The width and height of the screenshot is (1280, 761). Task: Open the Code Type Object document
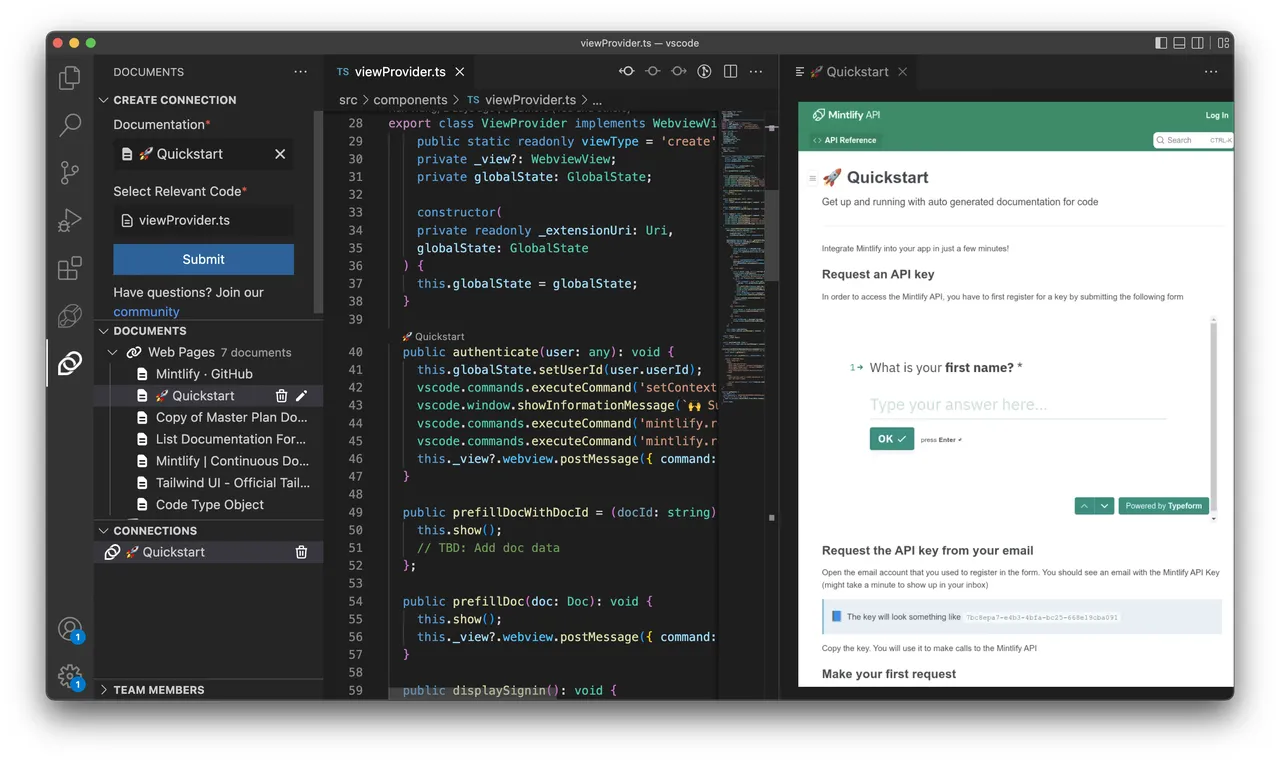(210, 505)
